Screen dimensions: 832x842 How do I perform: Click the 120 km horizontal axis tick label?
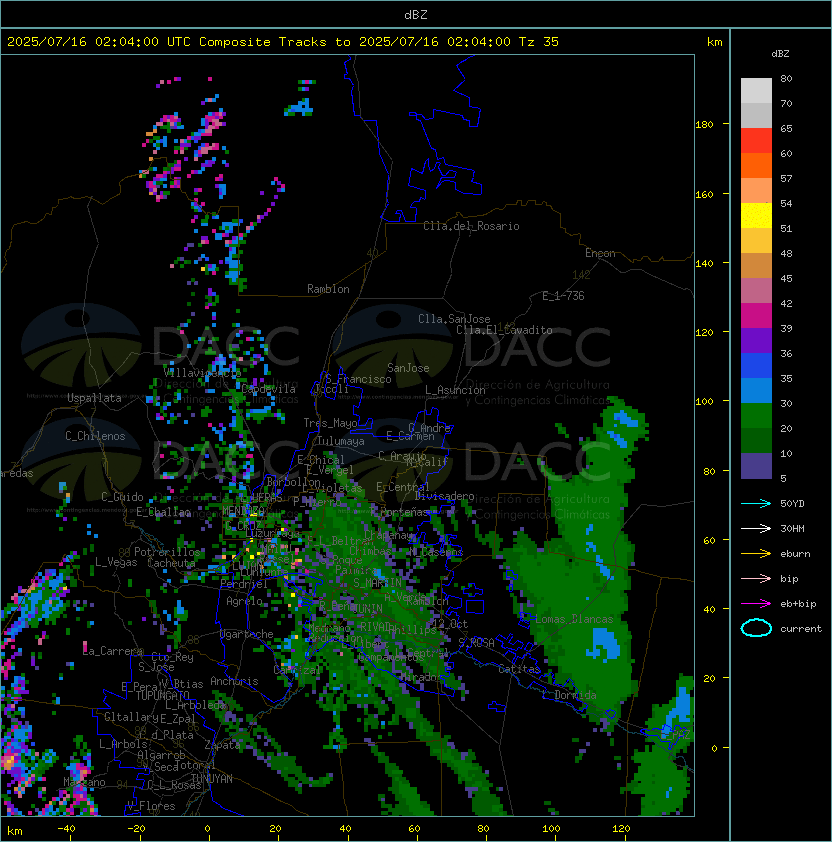pos(621,829)
